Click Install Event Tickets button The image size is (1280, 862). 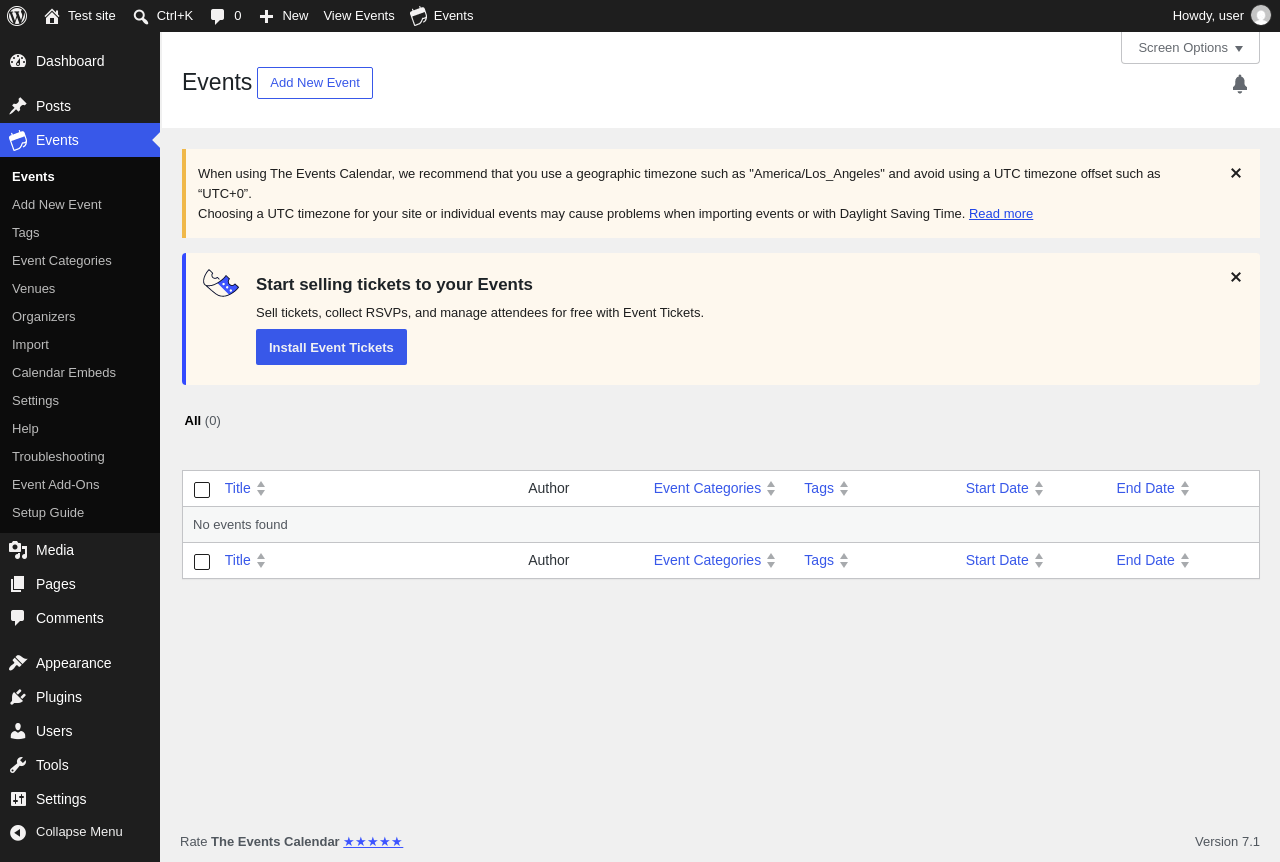[x=331, y=347]
